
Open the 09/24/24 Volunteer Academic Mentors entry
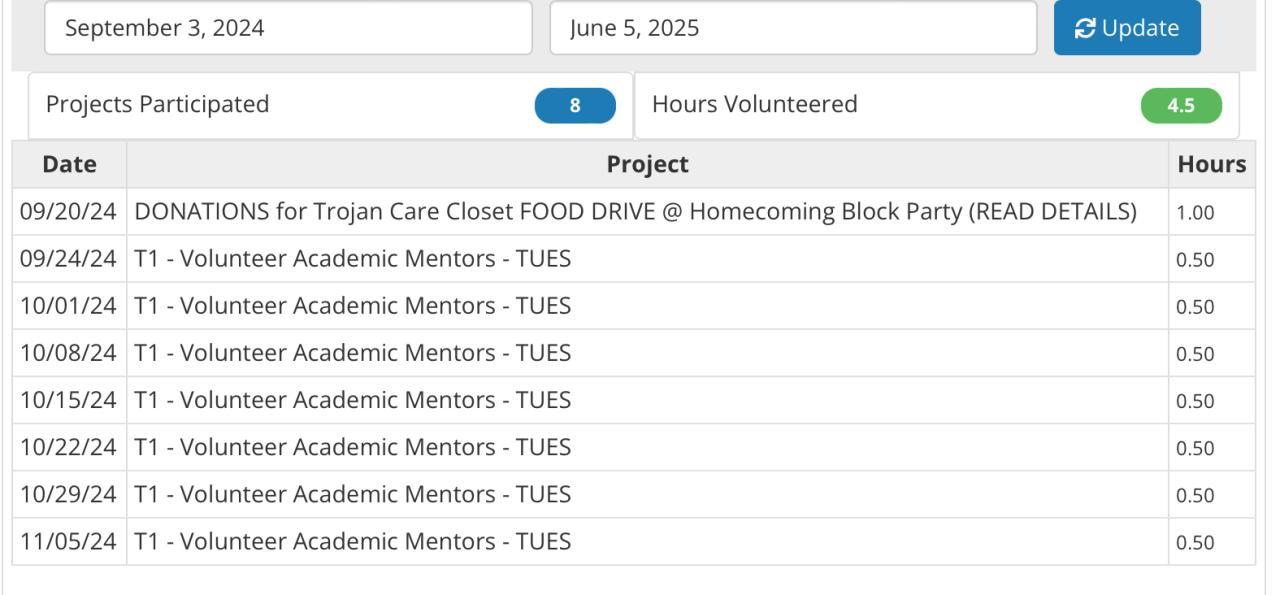click(x=352, y=259)
